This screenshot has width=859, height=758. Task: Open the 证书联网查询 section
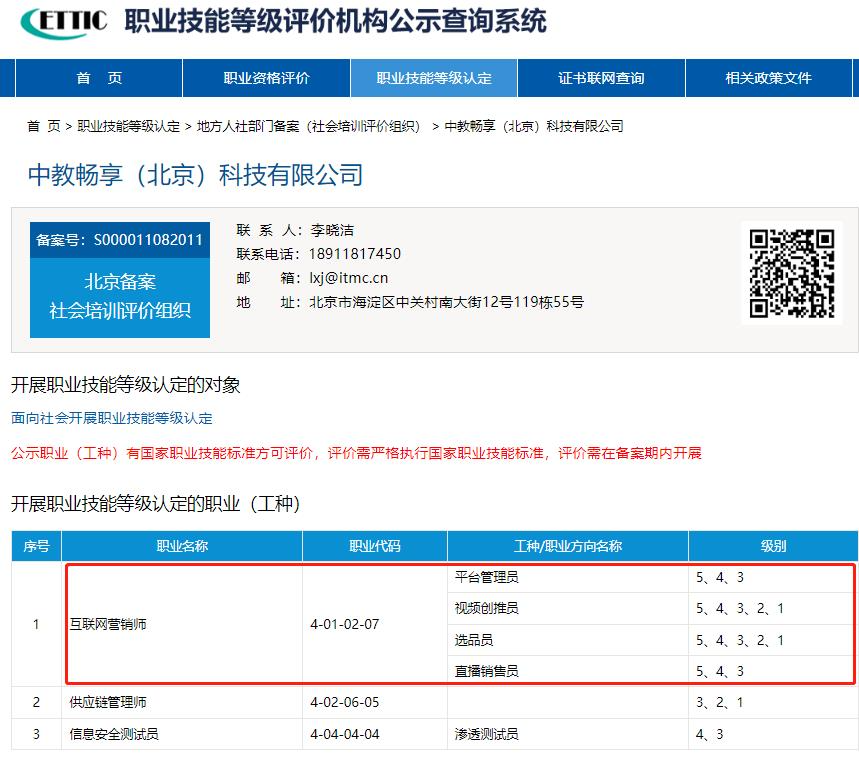600,79
